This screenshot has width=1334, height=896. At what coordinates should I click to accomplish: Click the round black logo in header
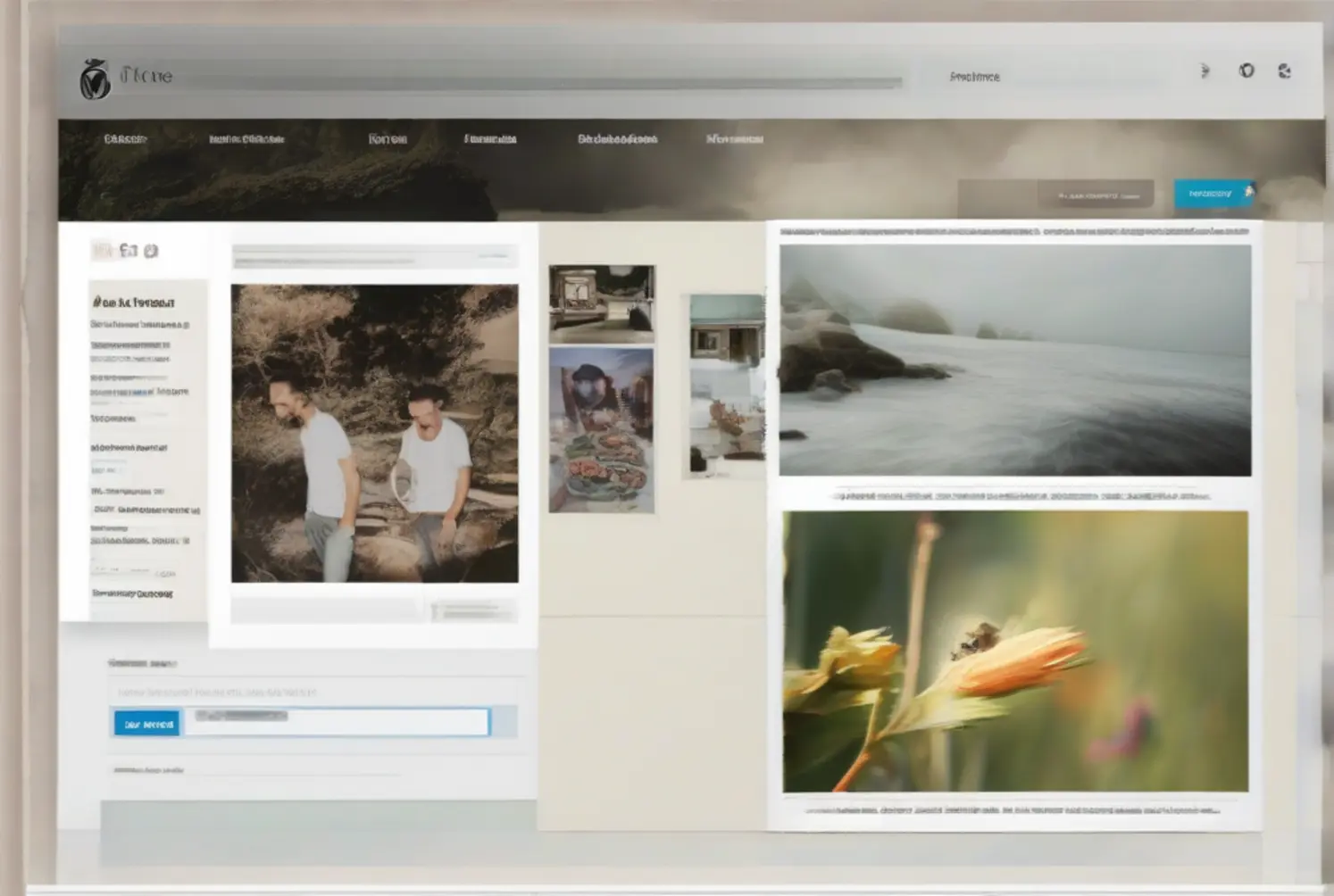pyautogui.click(x=95, y=79)
